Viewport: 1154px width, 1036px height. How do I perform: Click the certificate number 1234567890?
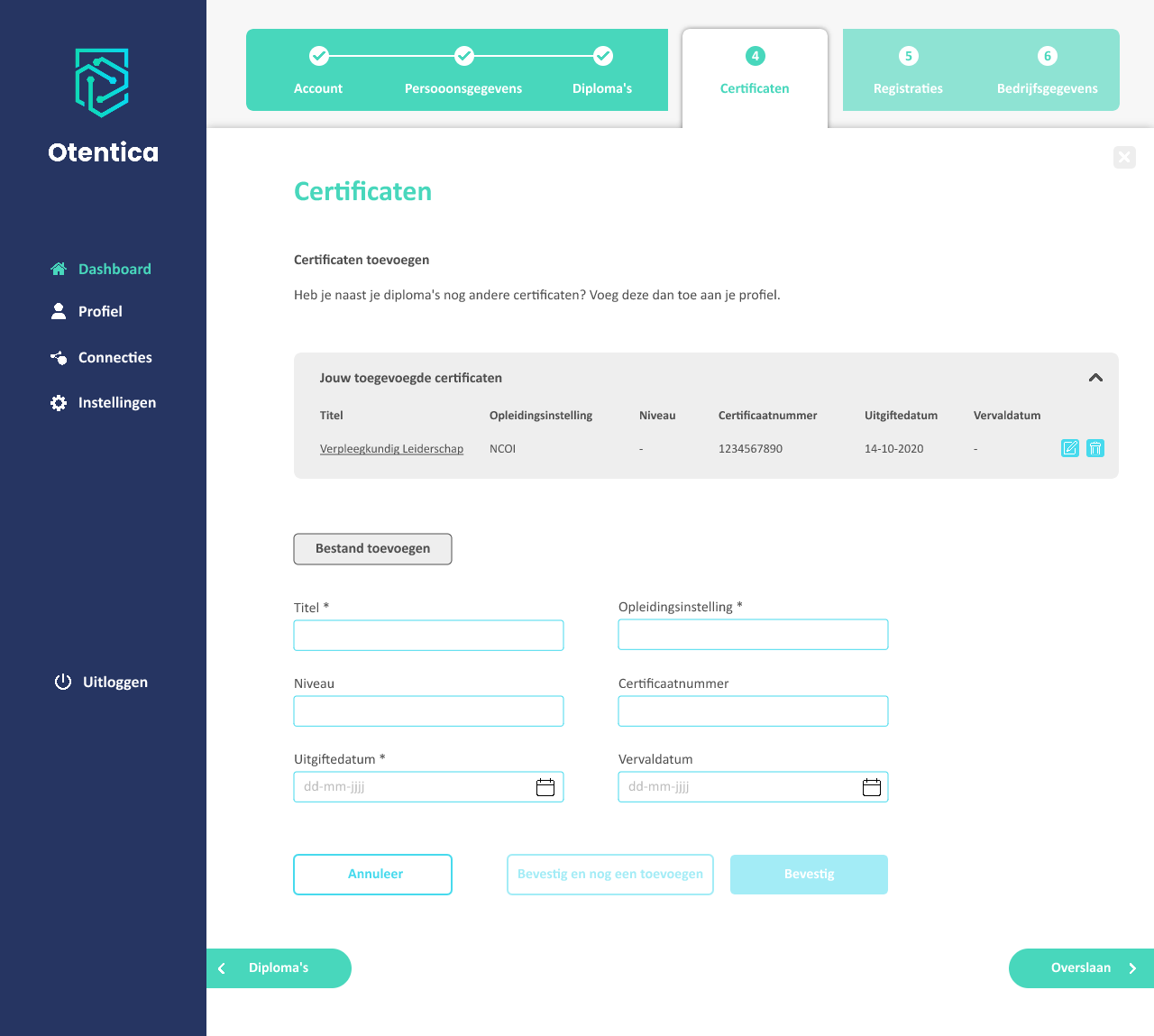[x=750, y=449]
